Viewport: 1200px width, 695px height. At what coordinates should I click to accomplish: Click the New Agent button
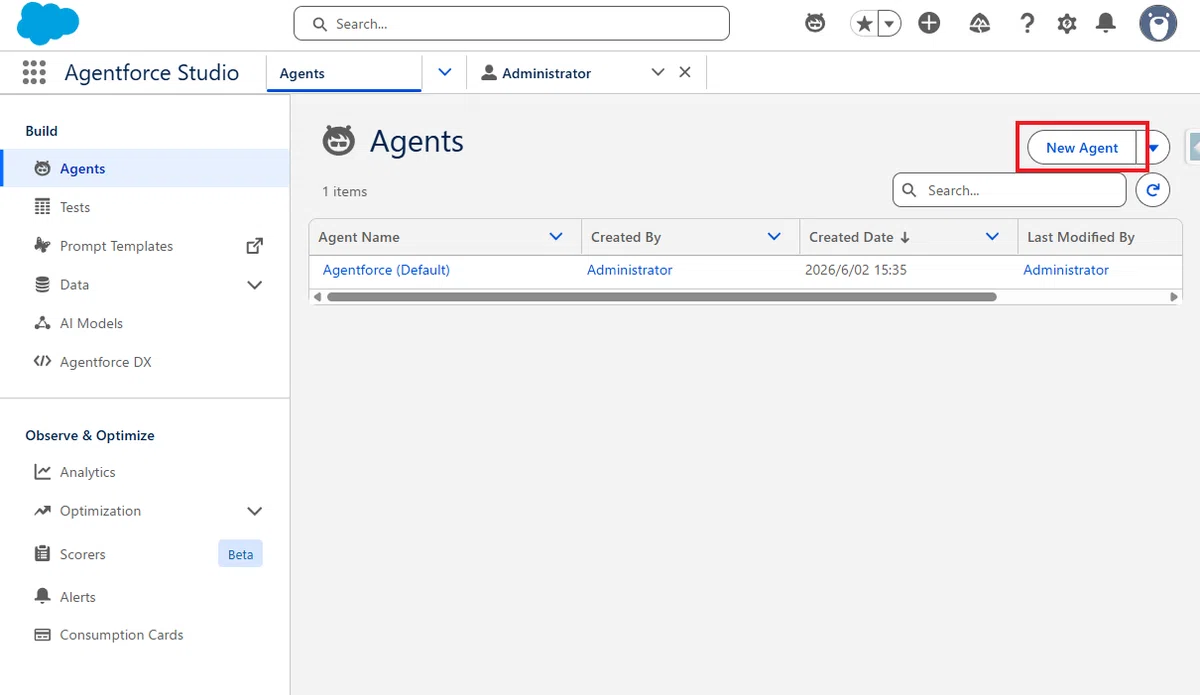coord(1082,148)
